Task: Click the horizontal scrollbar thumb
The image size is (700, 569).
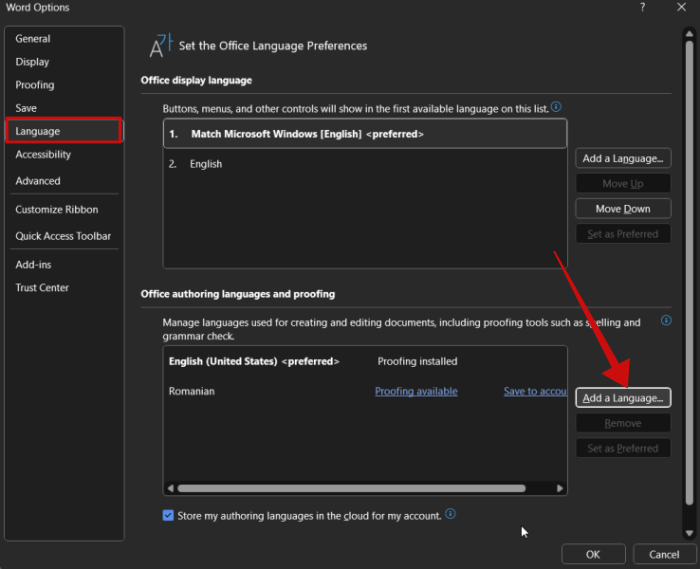Action: 351,488
